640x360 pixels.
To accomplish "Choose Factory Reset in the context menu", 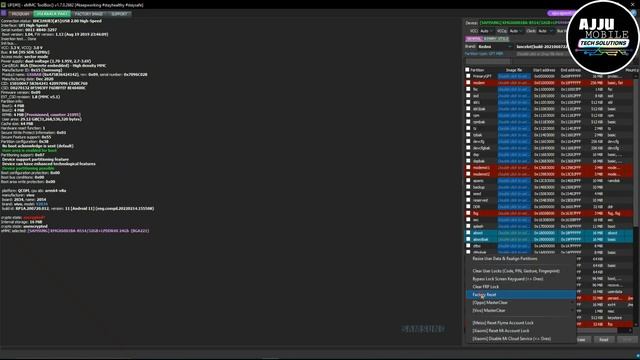I will coord(521,295).
